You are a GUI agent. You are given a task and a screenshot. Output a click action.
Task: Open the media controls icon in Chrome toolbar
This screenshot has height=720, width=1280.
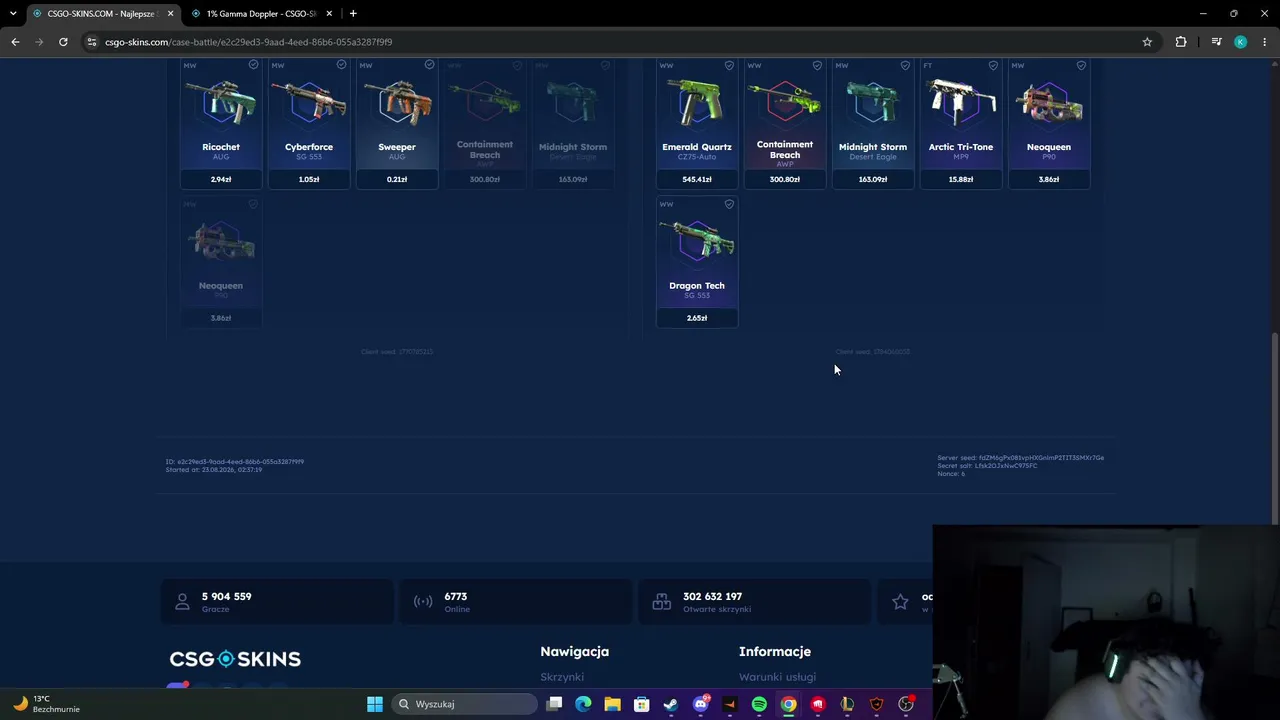pos(1216,42)
